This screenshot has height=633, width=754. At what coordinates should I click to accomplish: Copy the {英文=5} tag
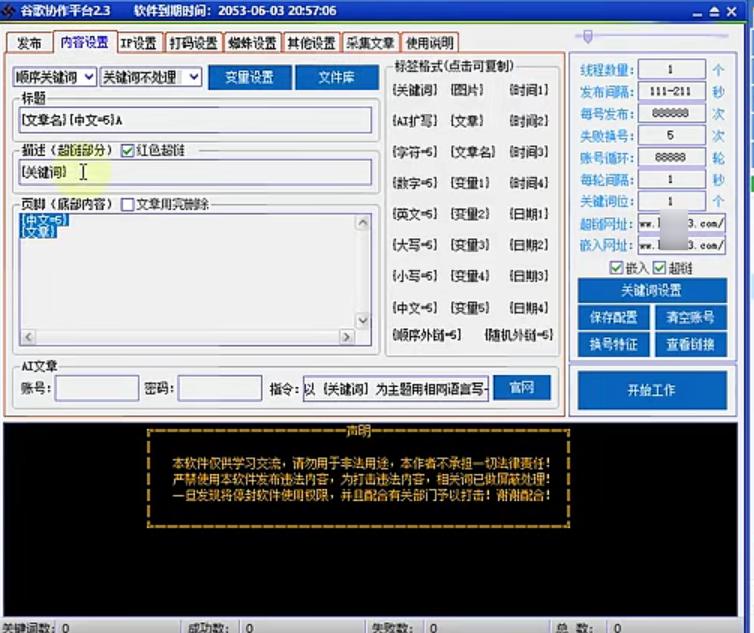[415, 214]
